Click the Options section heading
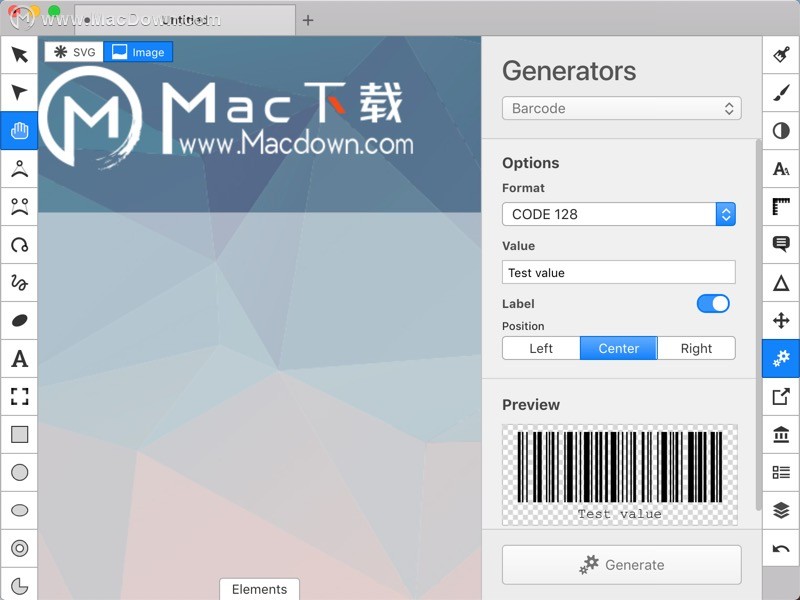 [x=531, y=163]
